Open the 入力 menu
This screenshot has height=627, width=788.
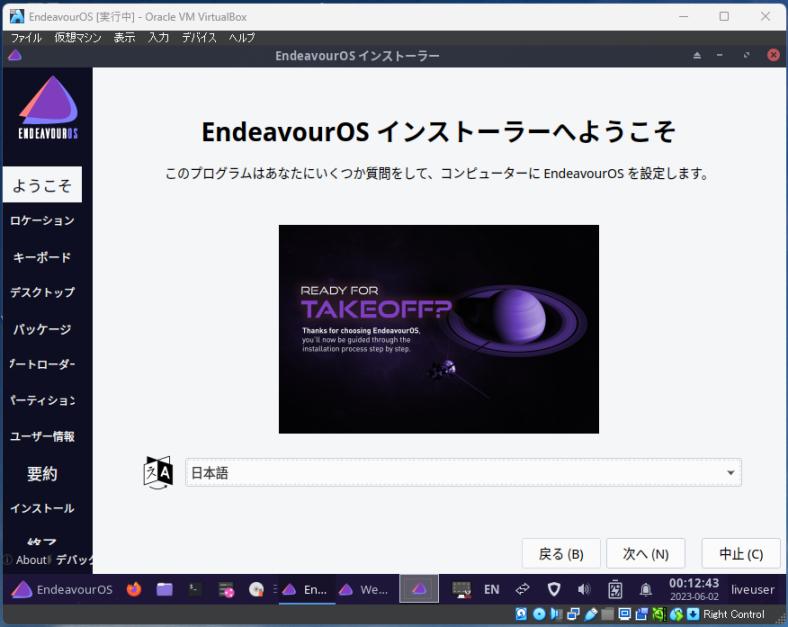click(x=158, y=38)
